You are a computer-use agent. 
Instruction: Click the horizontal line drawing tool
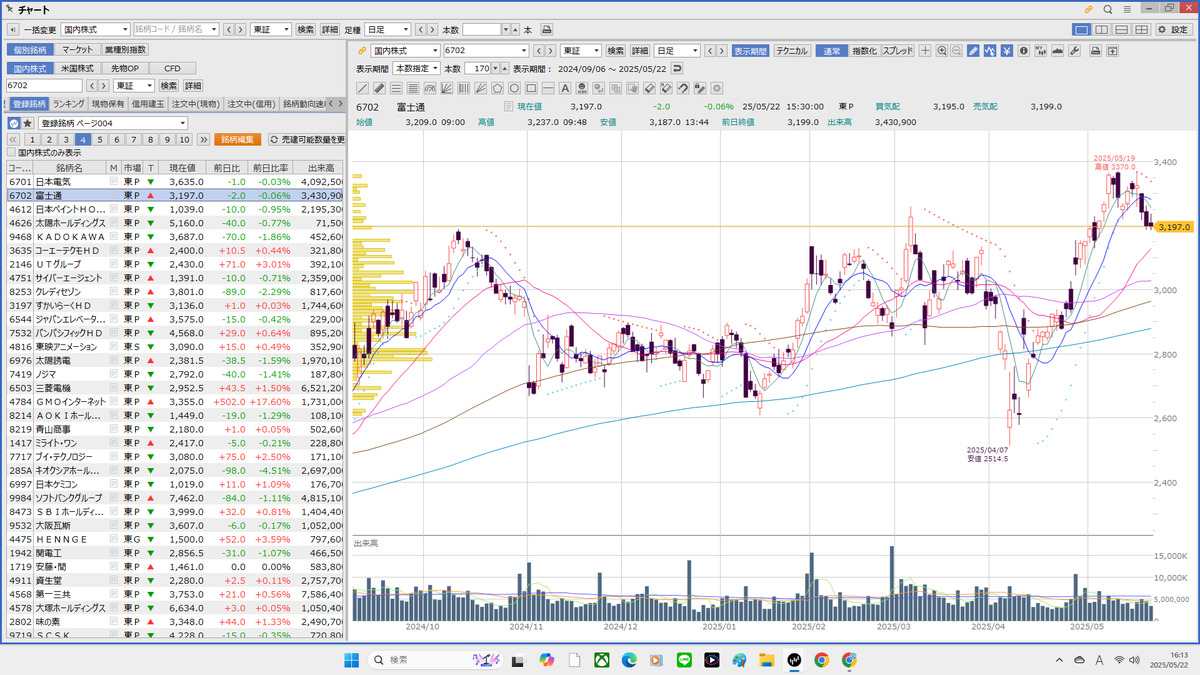(548, 87)
